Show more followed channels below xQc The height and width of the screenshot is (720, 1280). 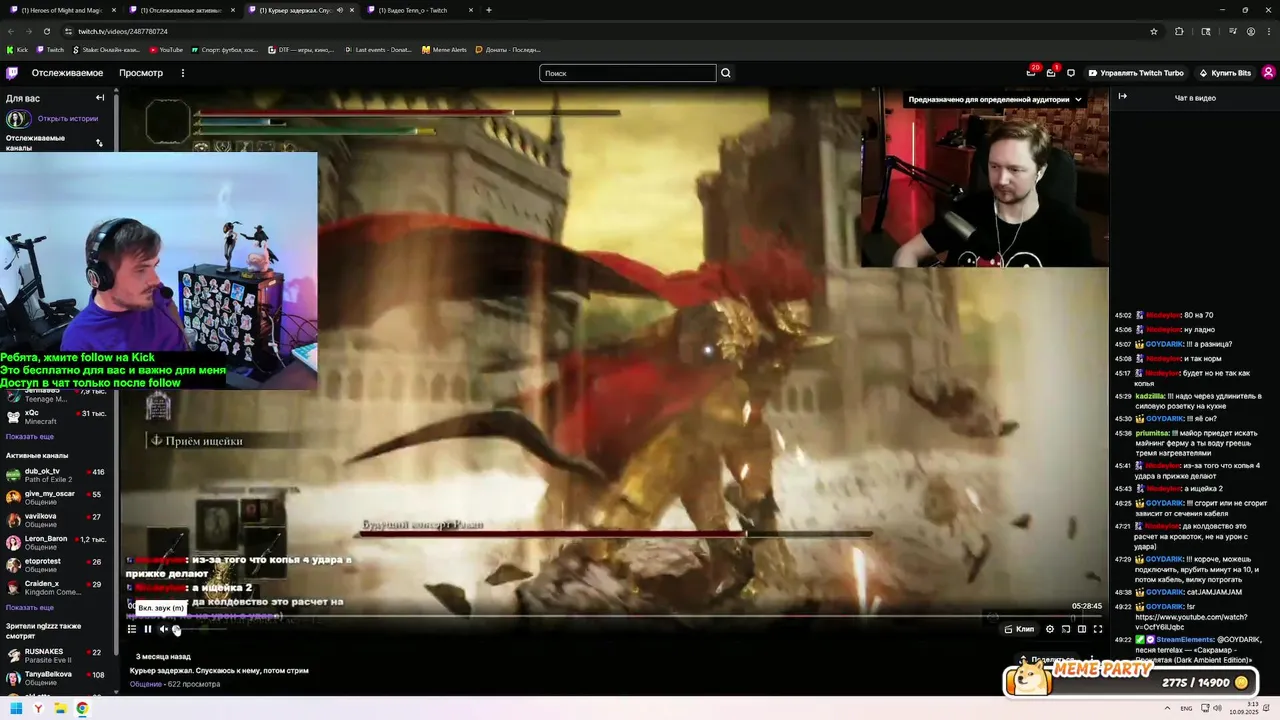pos(30,436)
